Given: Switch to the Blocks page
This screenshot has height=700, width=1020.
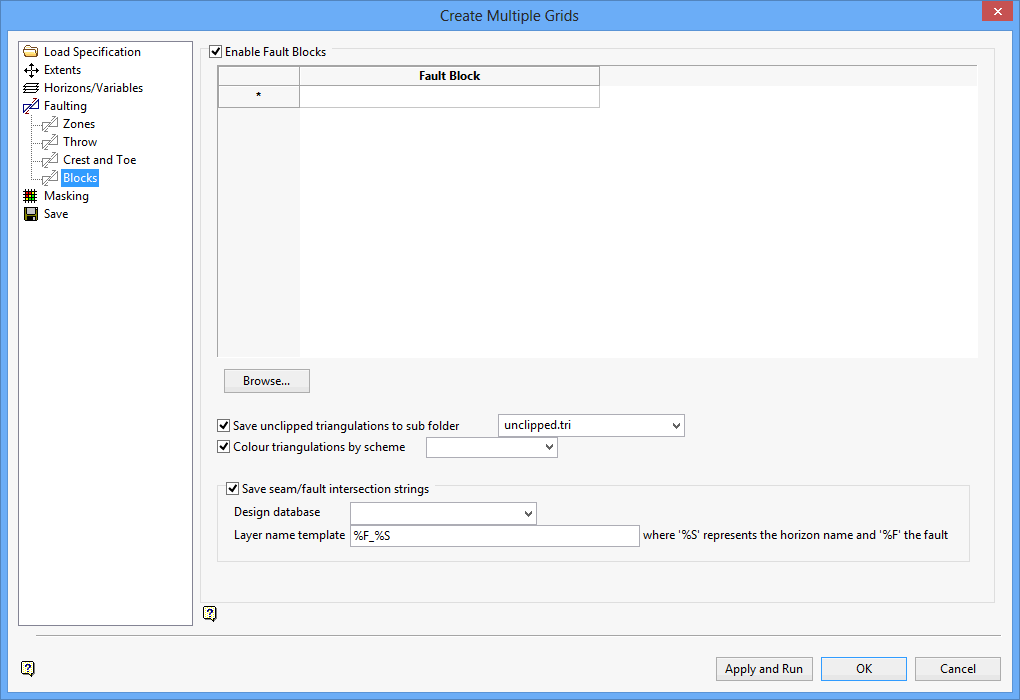Looking at the screenshot, I should pos(79,177).
